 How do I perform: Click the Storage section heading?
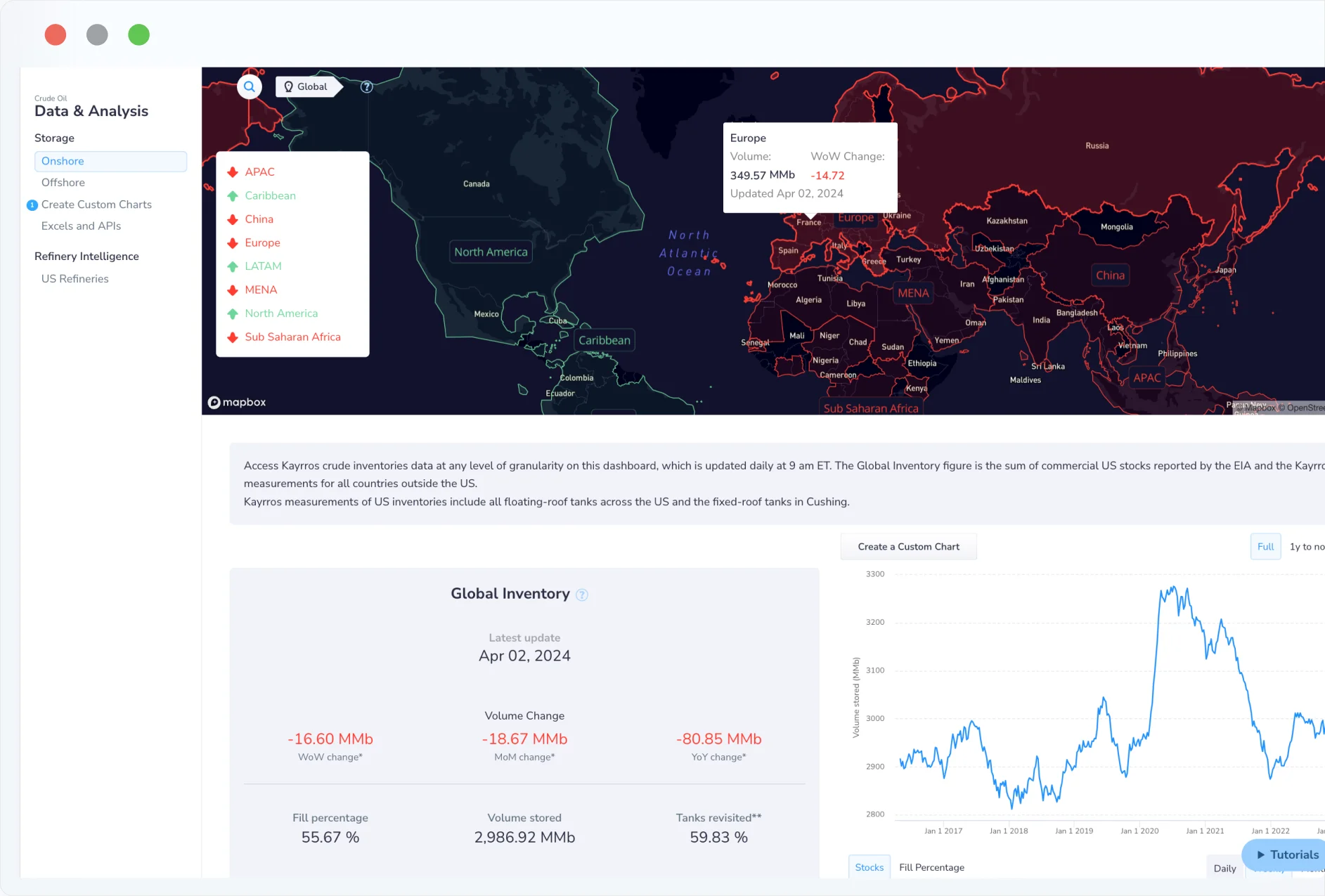[54, 138]
